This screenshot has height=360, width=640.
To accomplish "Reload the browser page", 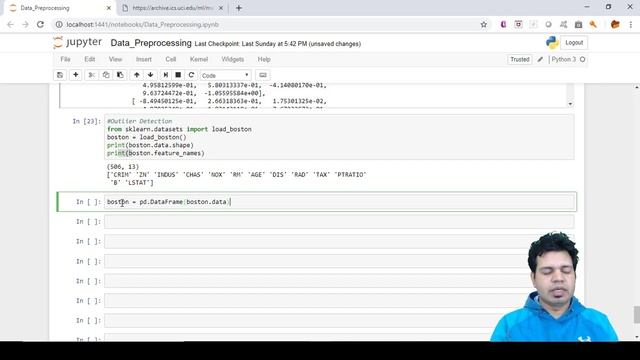I will (x=40, y=24).
